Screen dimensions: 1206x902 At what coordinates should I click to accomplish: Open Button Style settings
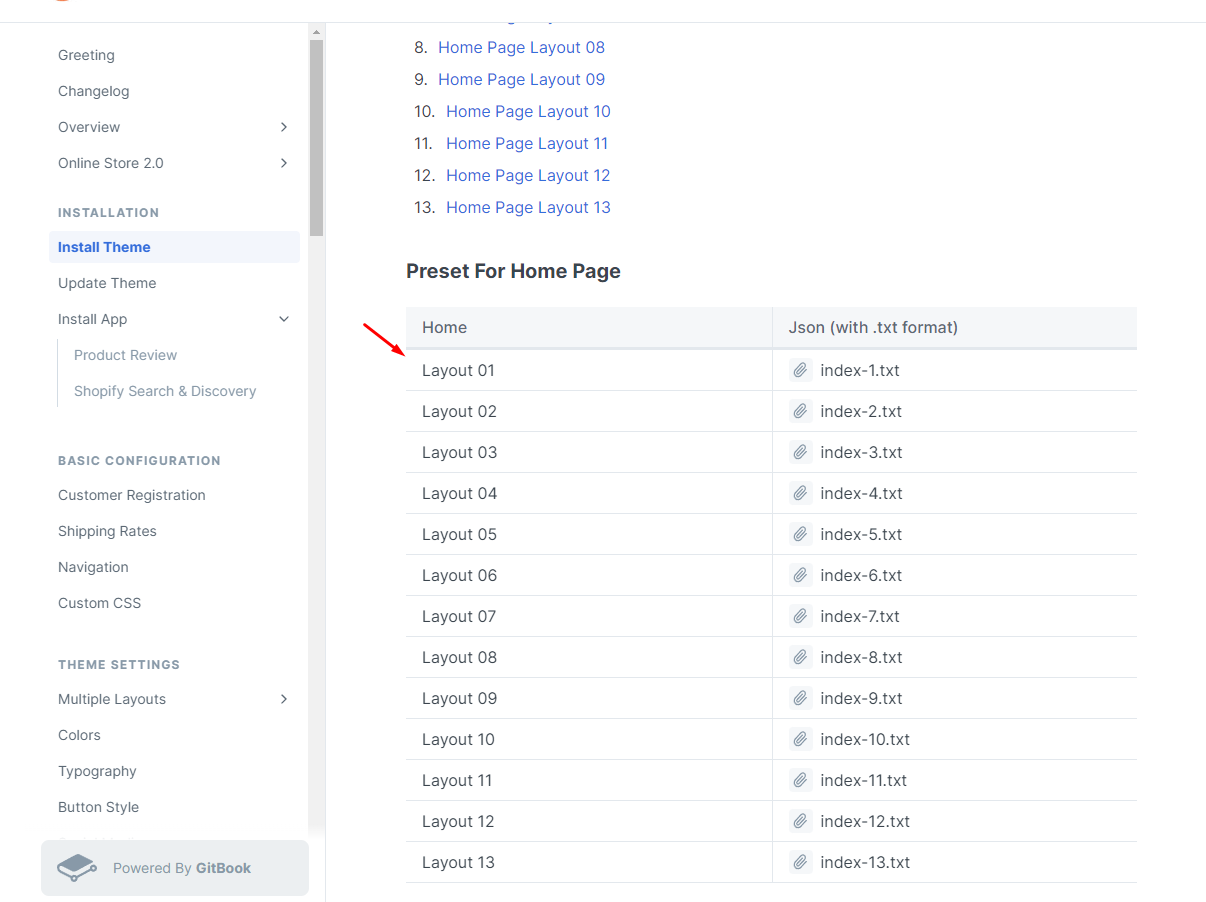98,807
